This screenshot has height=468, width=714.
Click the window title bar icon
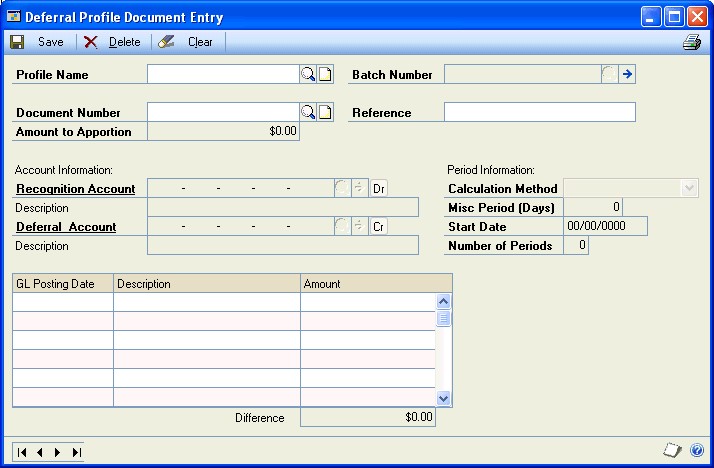click(x=14, y=17)
